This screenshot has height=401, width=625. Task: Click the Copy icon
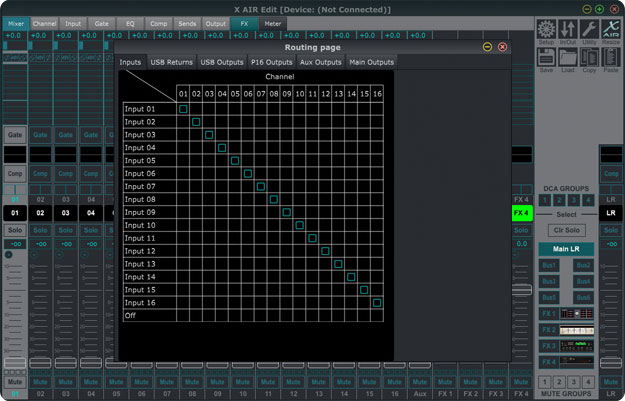click(x=589, y=57)
